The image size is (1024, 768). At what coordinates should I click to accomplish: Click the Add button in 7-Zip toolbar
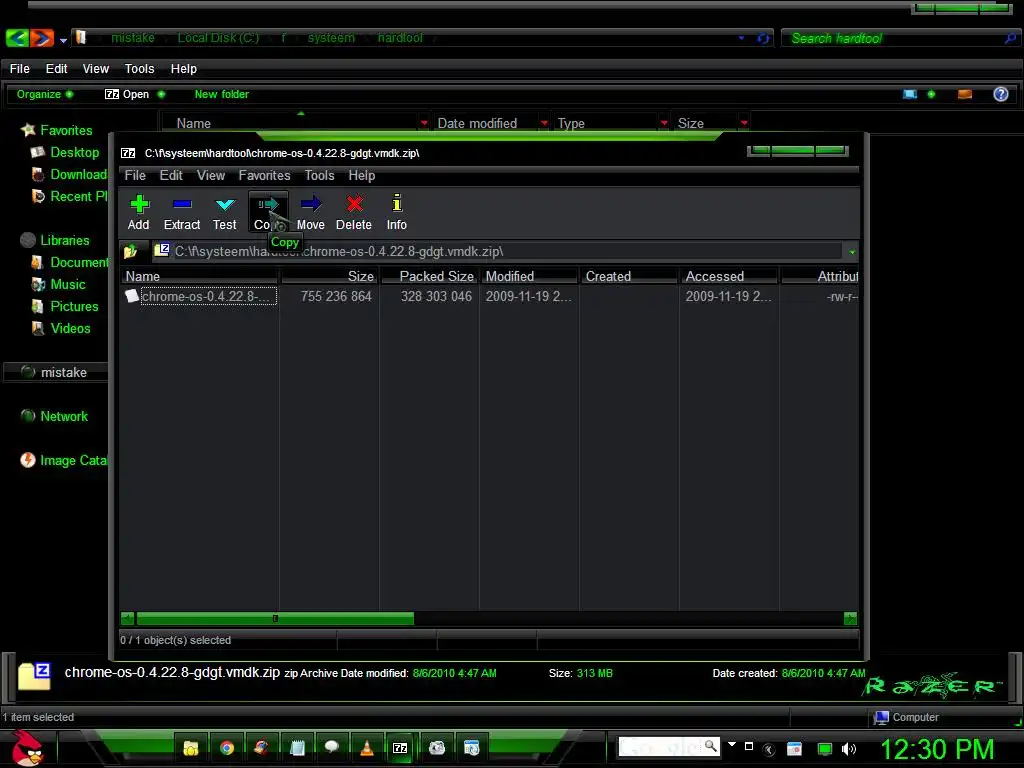point(138,212)
